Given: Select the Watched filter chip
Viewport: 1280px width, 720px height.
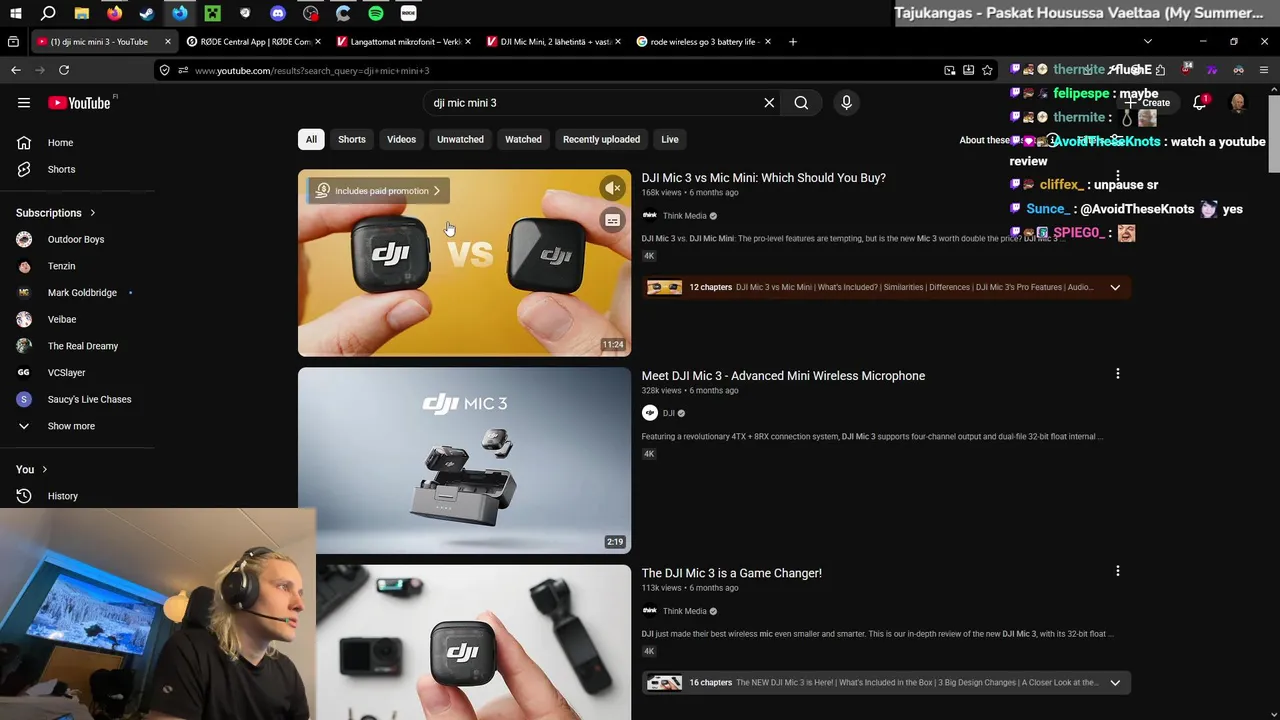Looking at the screenshot, I should [x=523, y=139].
